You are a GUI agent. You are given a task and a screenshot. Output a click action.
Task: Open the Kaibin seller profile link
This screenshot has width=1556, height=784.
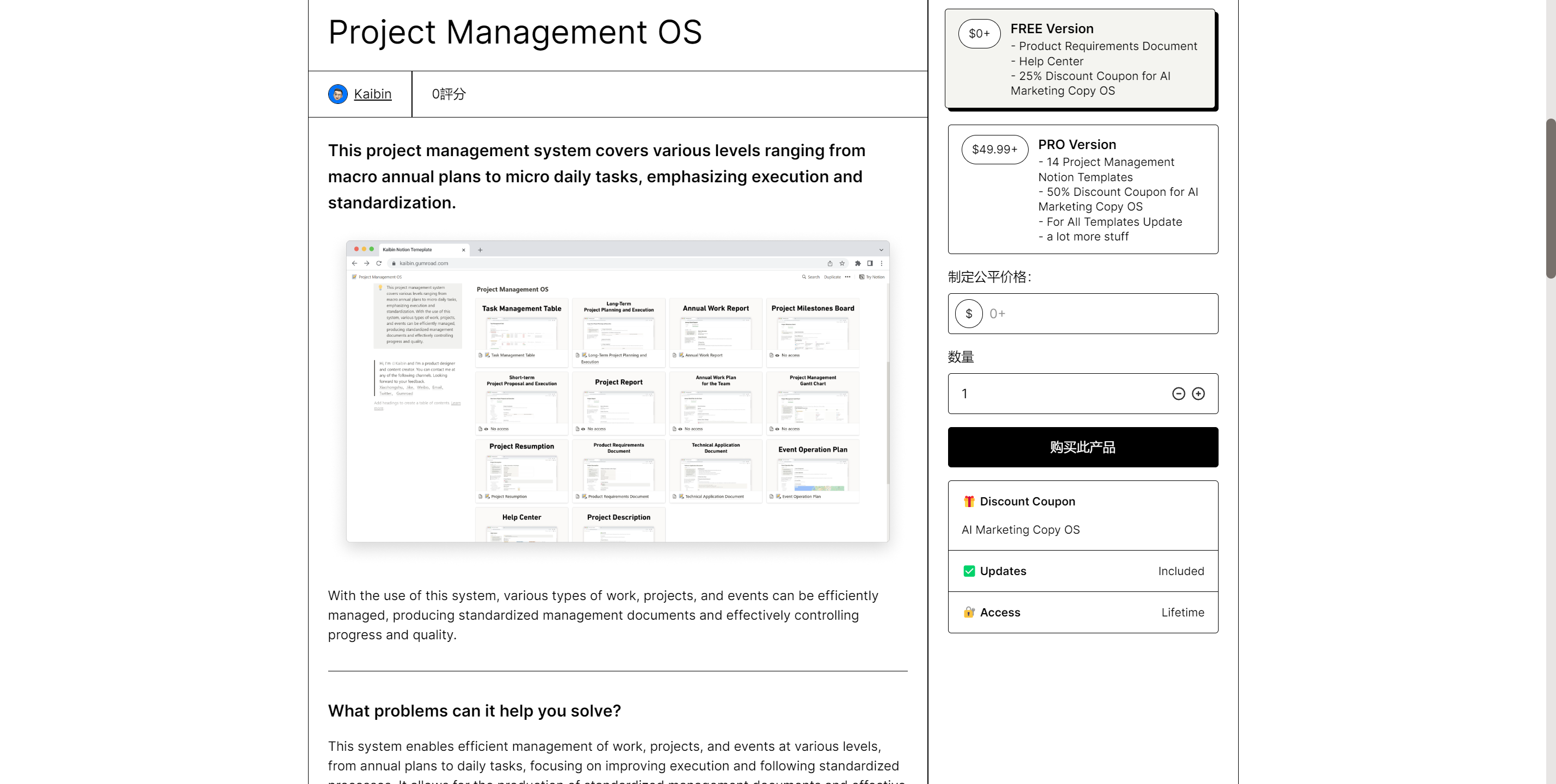(372, 94)
